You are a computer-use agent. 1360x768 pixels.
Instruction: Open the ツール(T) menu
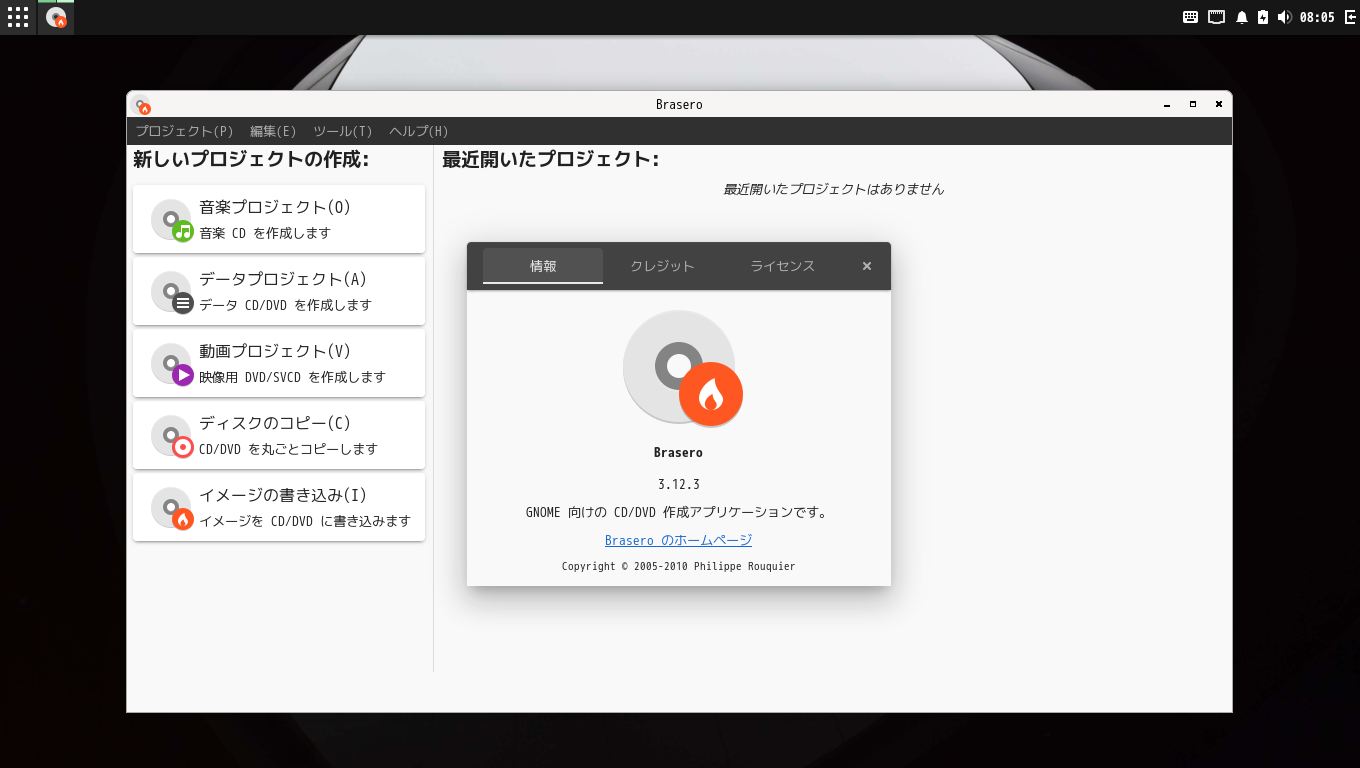[x=342, y=131]
